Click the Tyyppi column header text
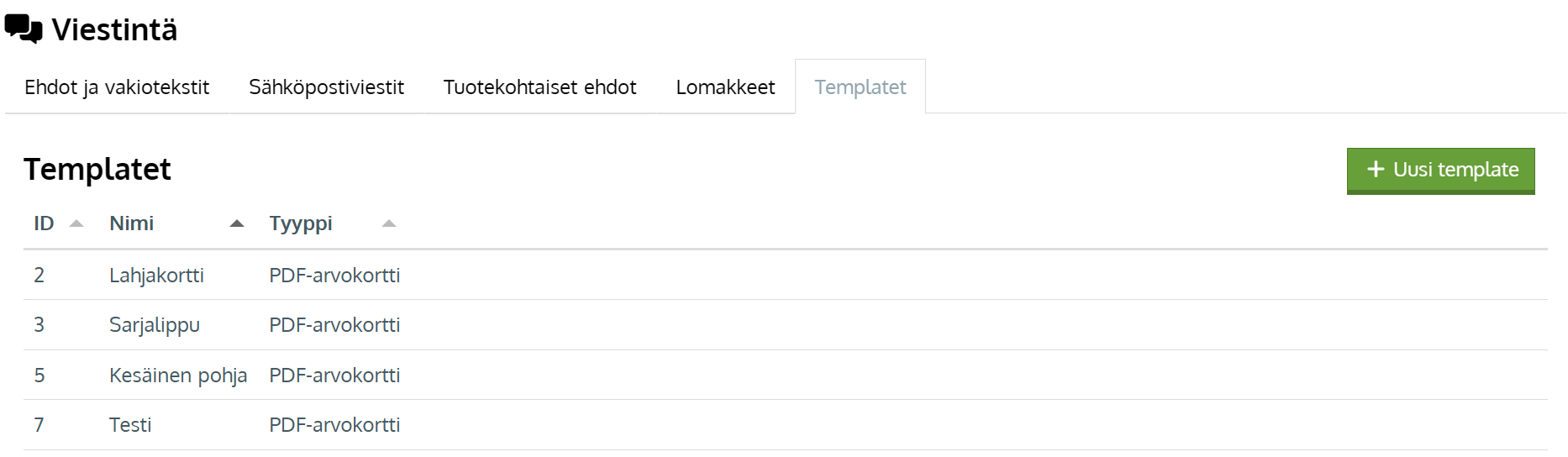The height and width of the screenshot is (457, 1568). pyautogui.click(x=301, y=223)
